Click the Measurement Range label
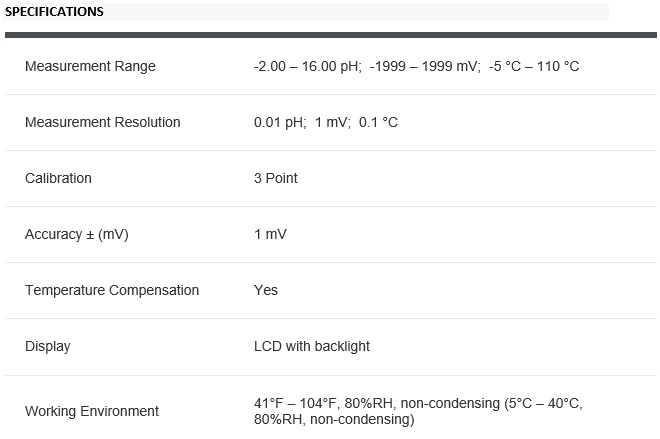This screenshot has height=439, width=660. tap(90, 66)
